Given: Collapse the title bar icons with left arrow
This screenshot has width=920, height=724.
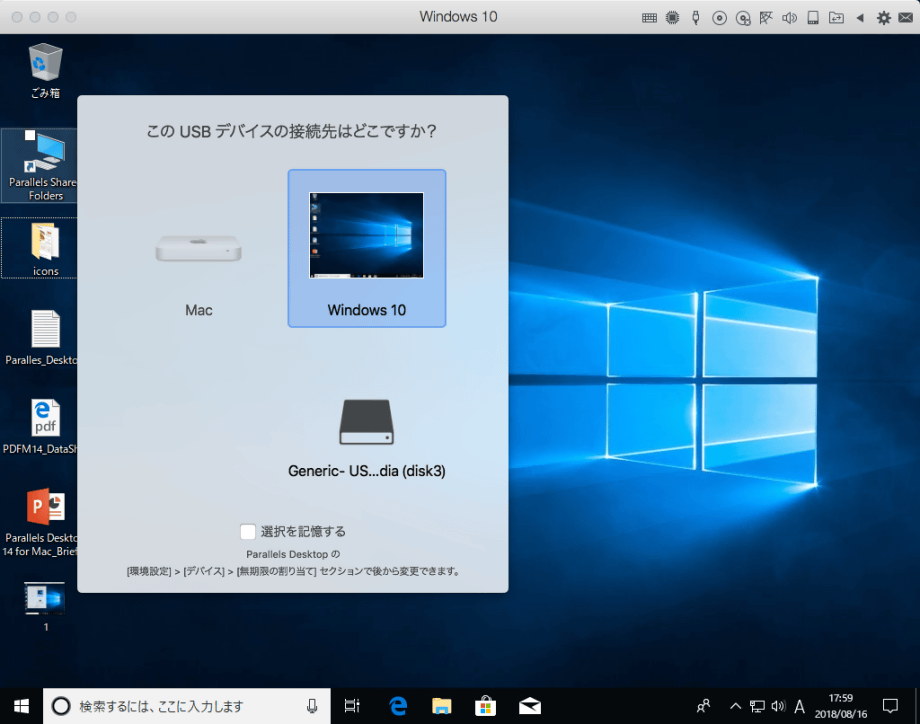Looking at the screenshot, I should (860, 18).
